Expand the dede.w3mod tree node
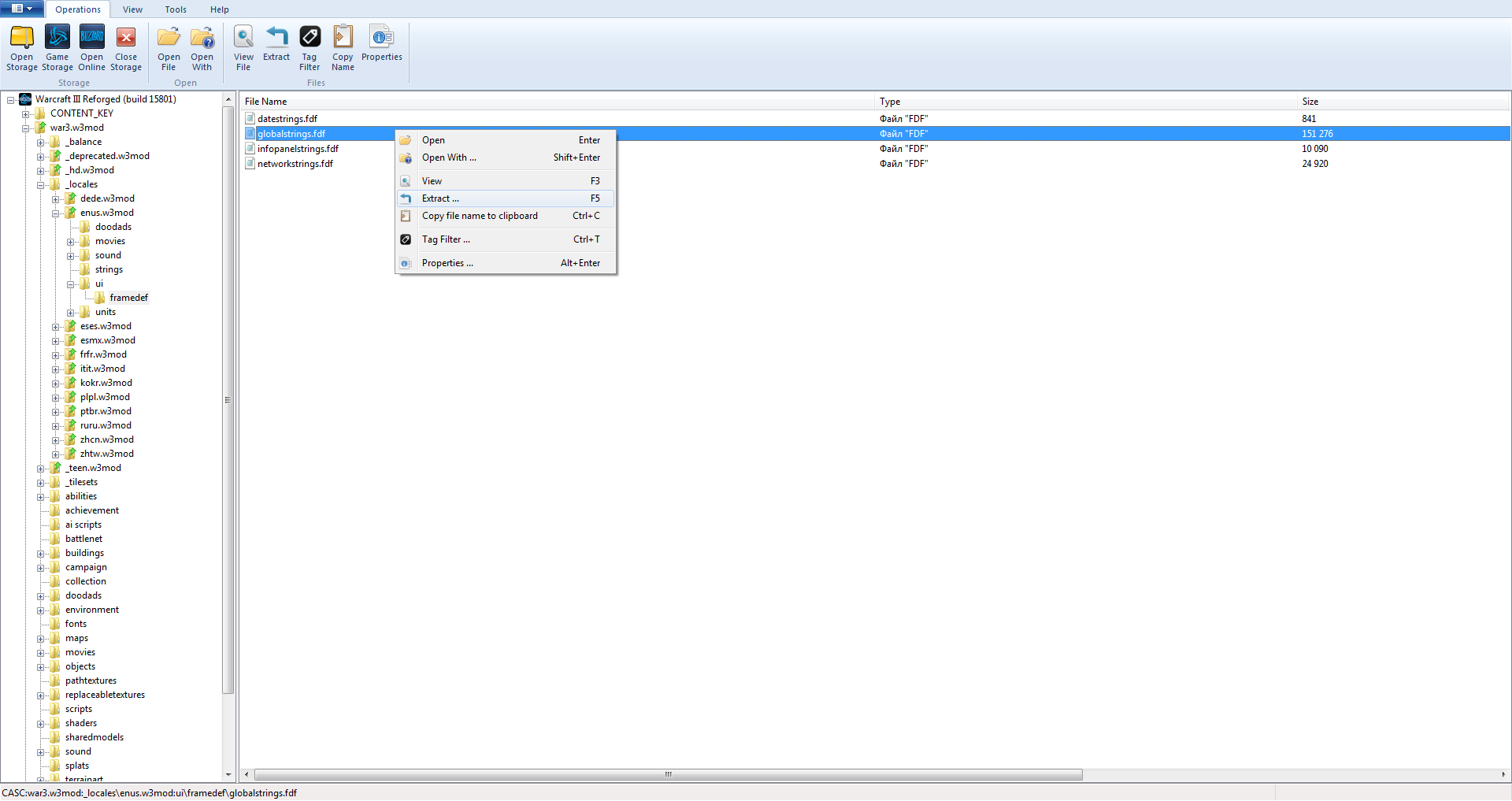Image resolution: width=1512 pixels, height=801 pixels. point(55,199)
